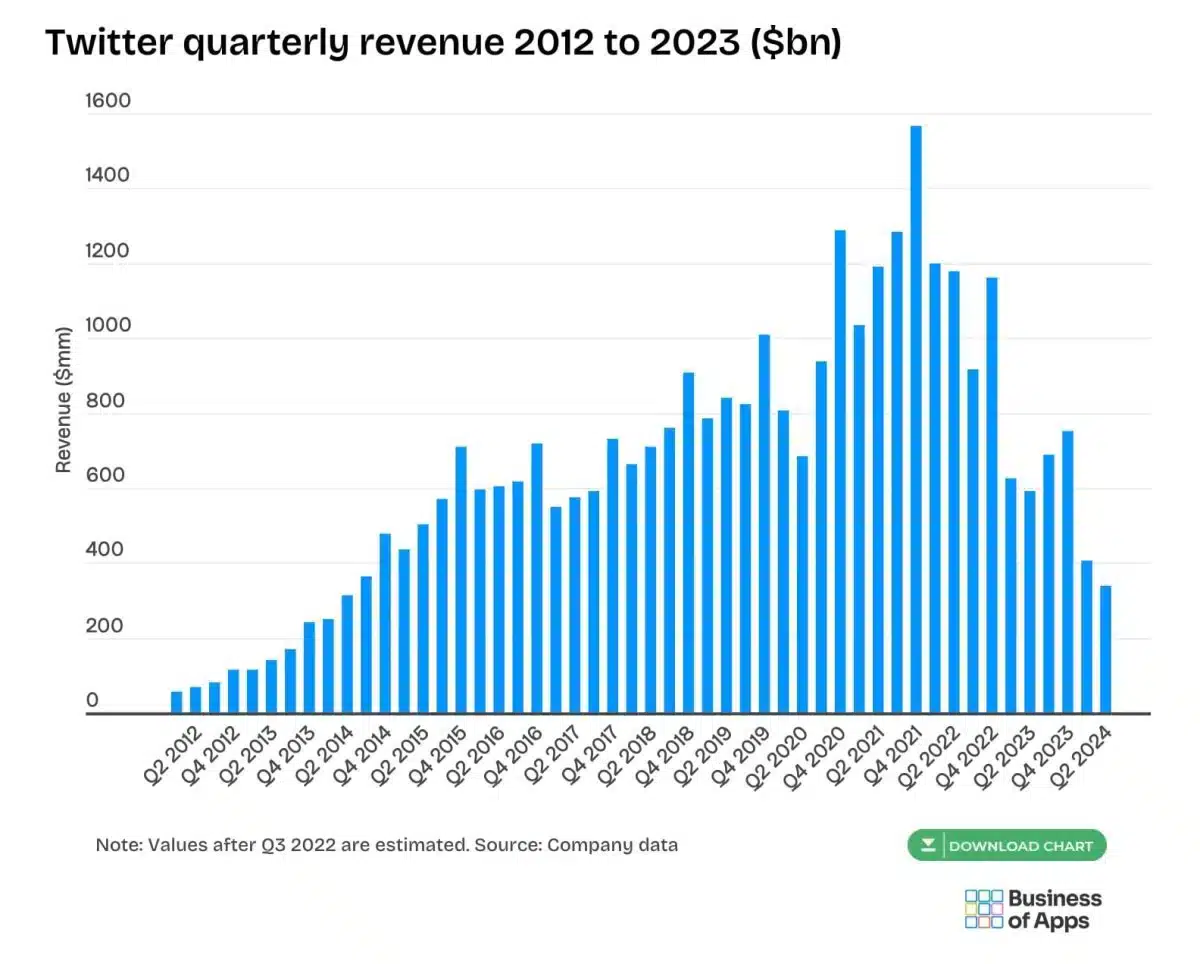
Task: Click the 'Q4 2016' x-axis label
Action: [x=514, y=757]
